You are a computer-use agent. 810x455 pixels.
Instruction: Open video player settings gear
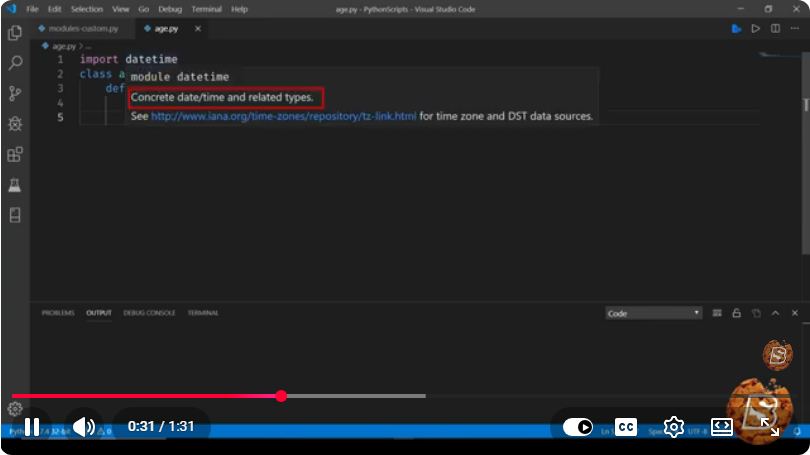(674, 427)
